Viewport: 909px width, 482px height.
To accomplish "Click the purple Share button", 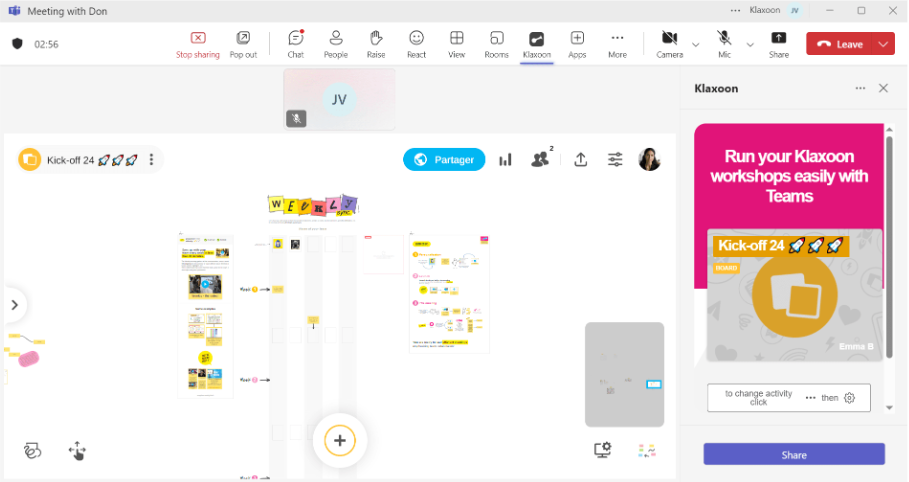I will (x=793, y=455).
